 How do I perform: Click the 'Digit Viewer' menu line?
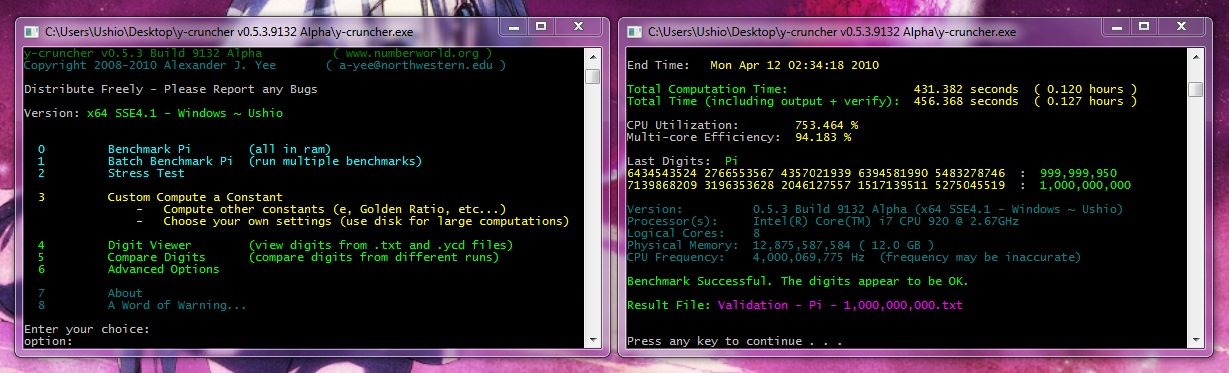pos(274,245)
